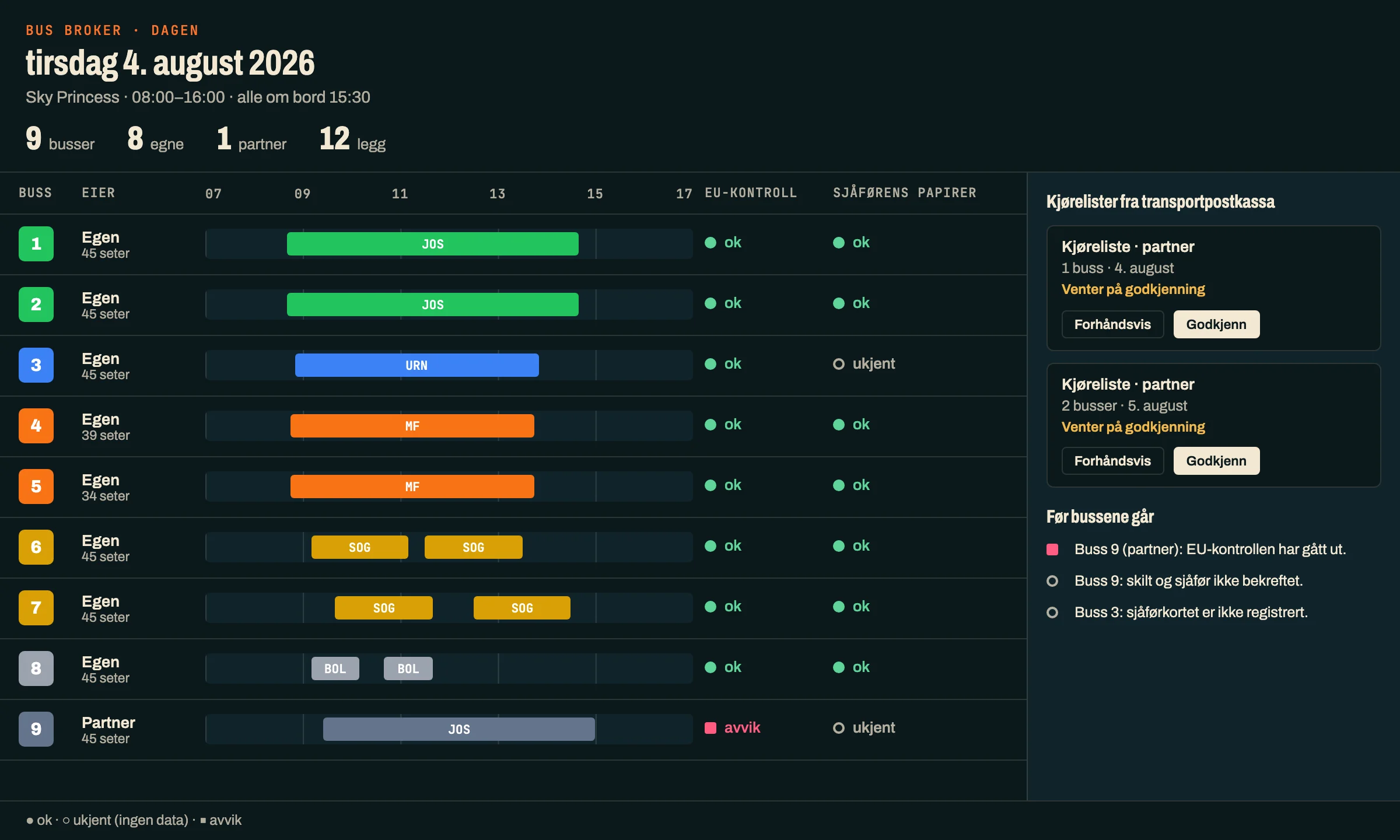Screen dimensions: 1400x840
Task: Select the JOS leg bar on bus 2
Action: (x=433, y=304)
